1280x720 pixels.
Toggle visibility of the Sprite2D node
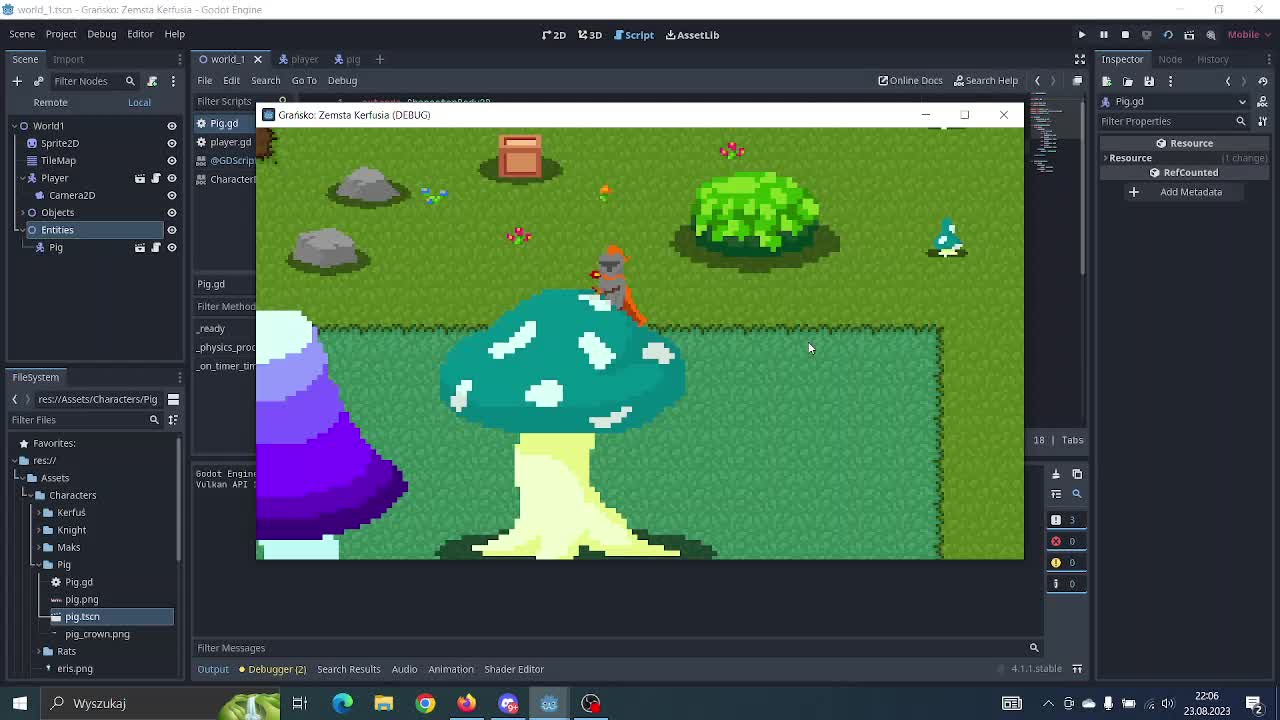171,143
